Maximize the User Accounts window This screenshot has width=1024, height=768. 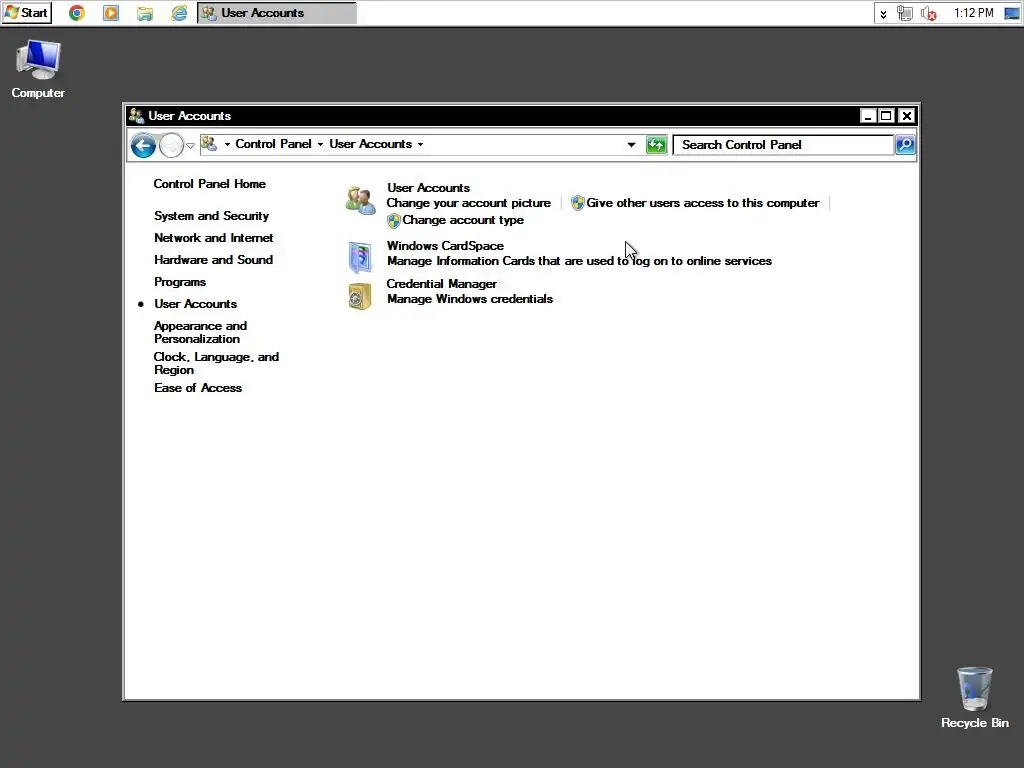coord(886,116)
